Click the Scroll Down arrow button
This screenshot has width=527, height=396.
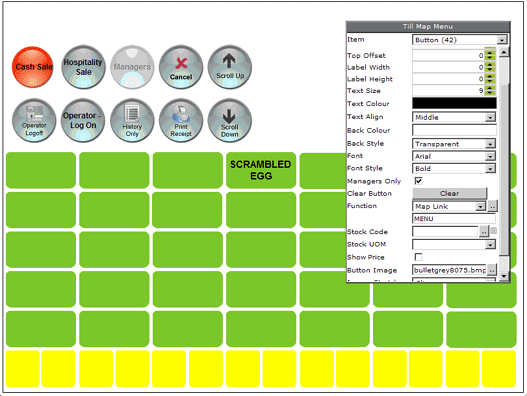pyautogui.click(x=230, y=120)
